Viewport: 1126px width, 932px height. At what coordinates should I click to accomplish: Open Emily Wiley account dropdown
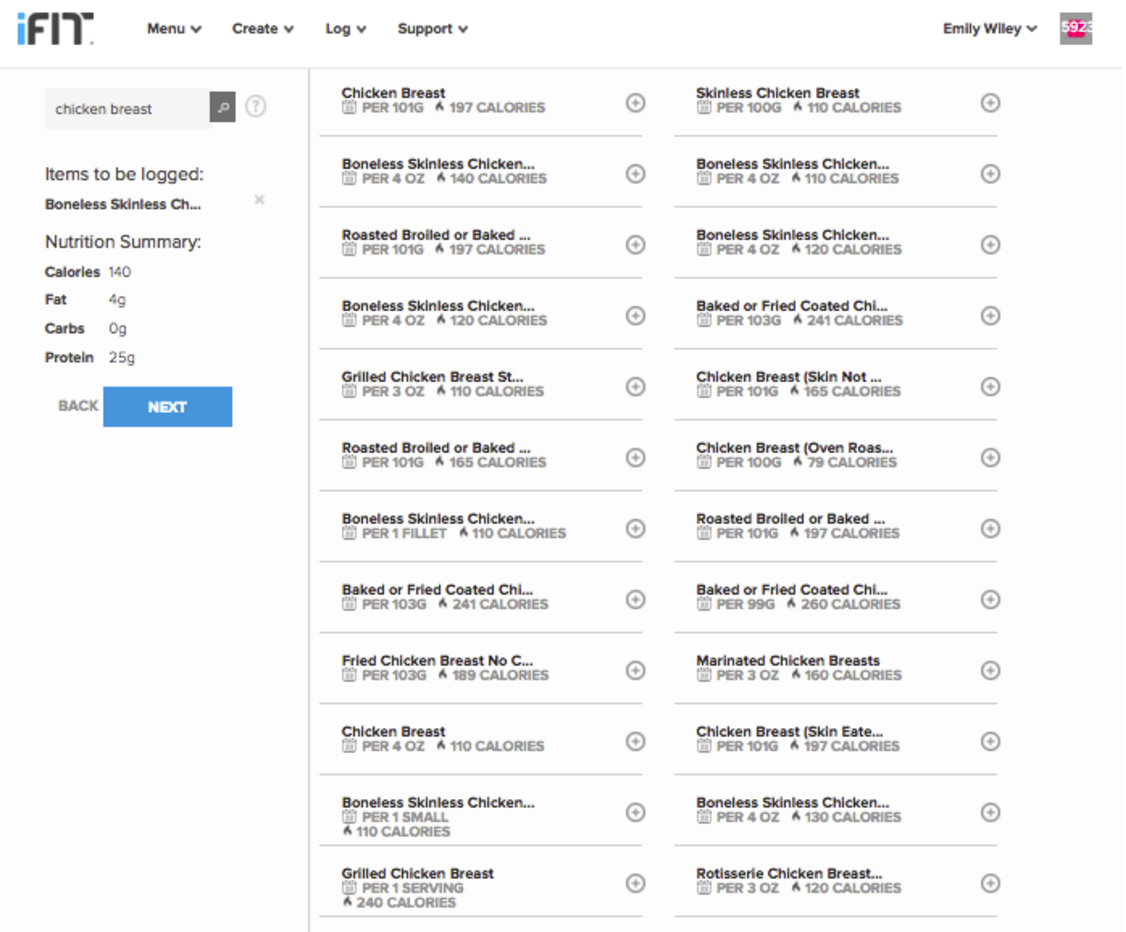click(x=989, y=29)
